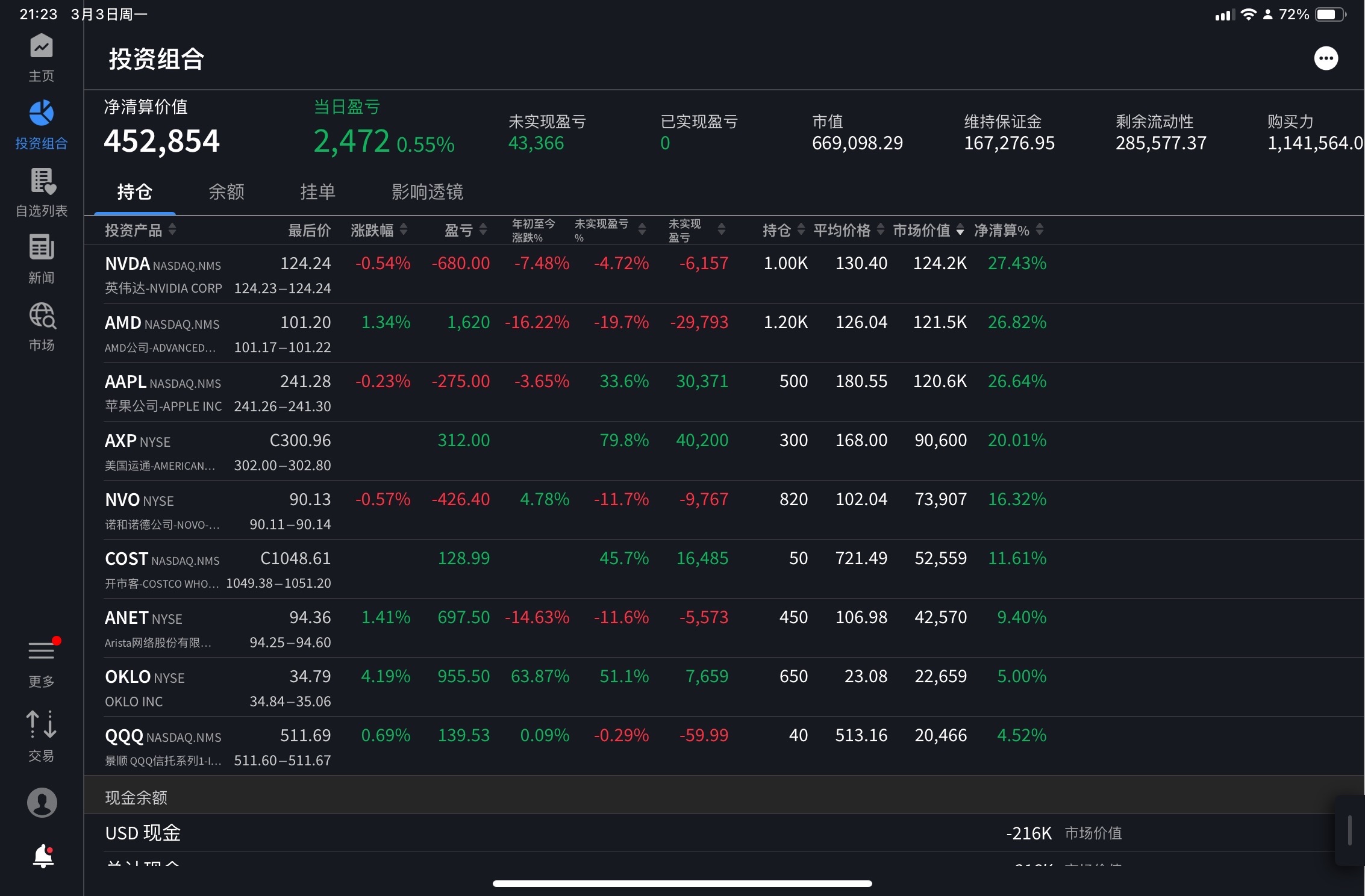Open the three-dot options menu
Image resolution: width=1365 pixels, height=896 pixels.
pos(1325,58)
